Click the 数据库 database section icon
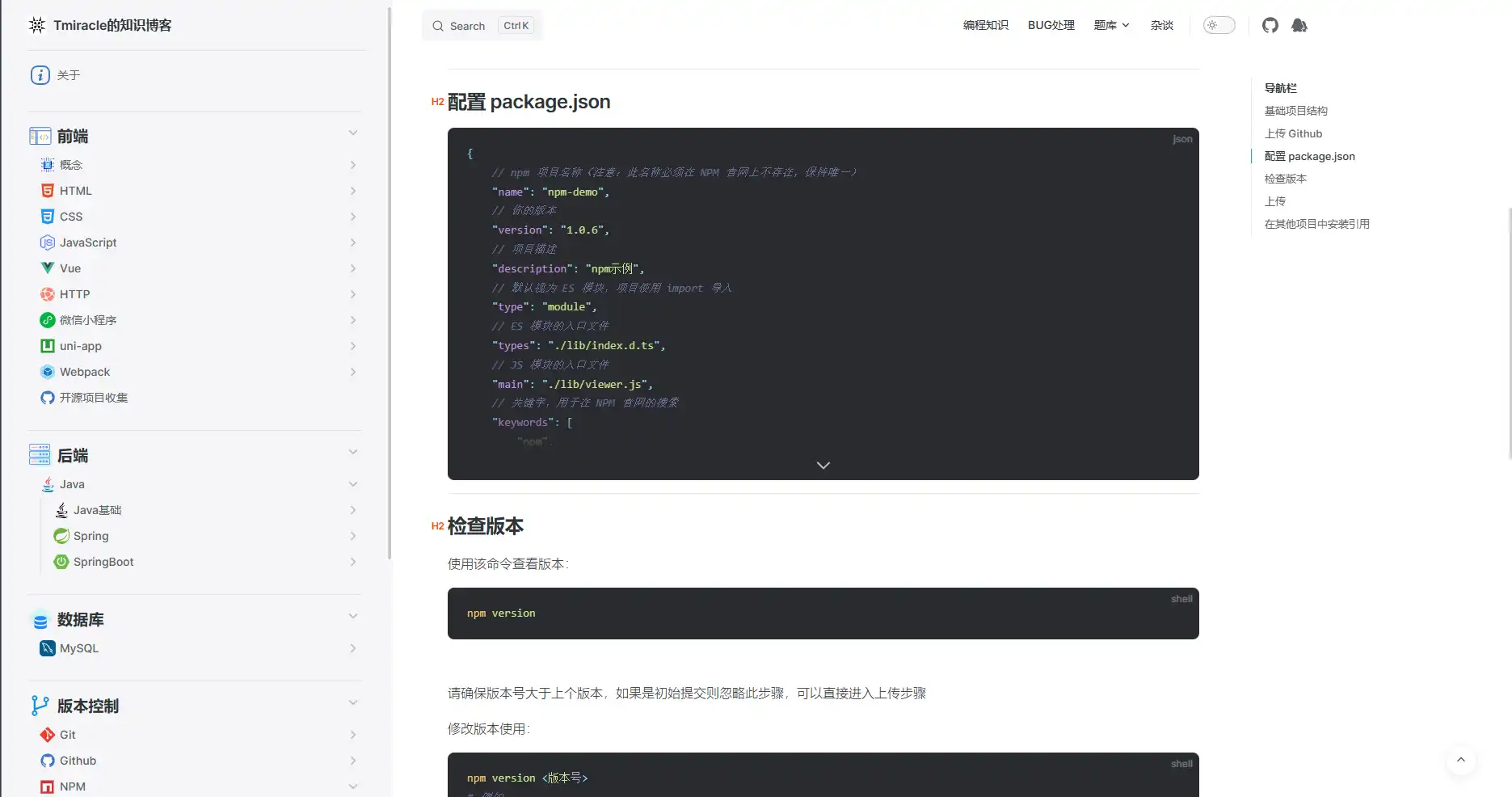 point(40,620)
